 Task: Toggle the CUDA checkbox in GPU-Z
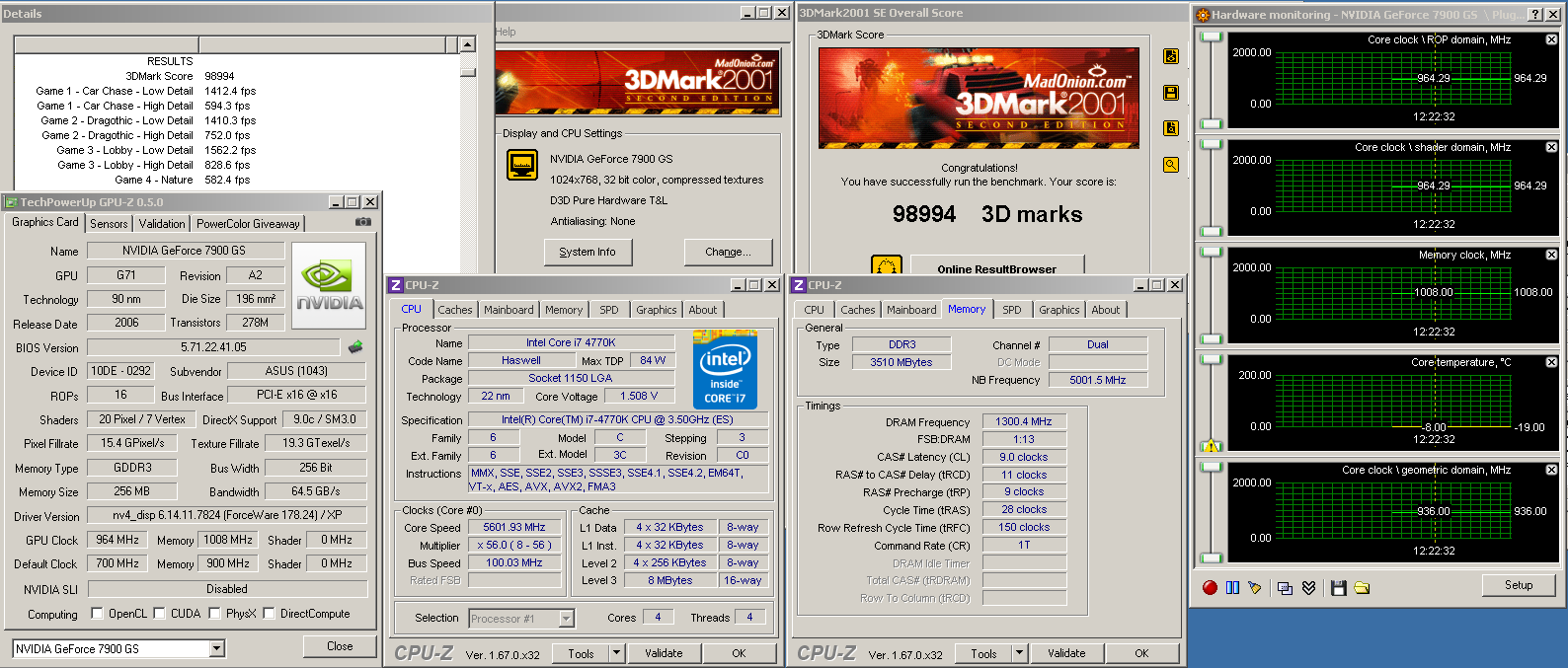tap(160, 613)
